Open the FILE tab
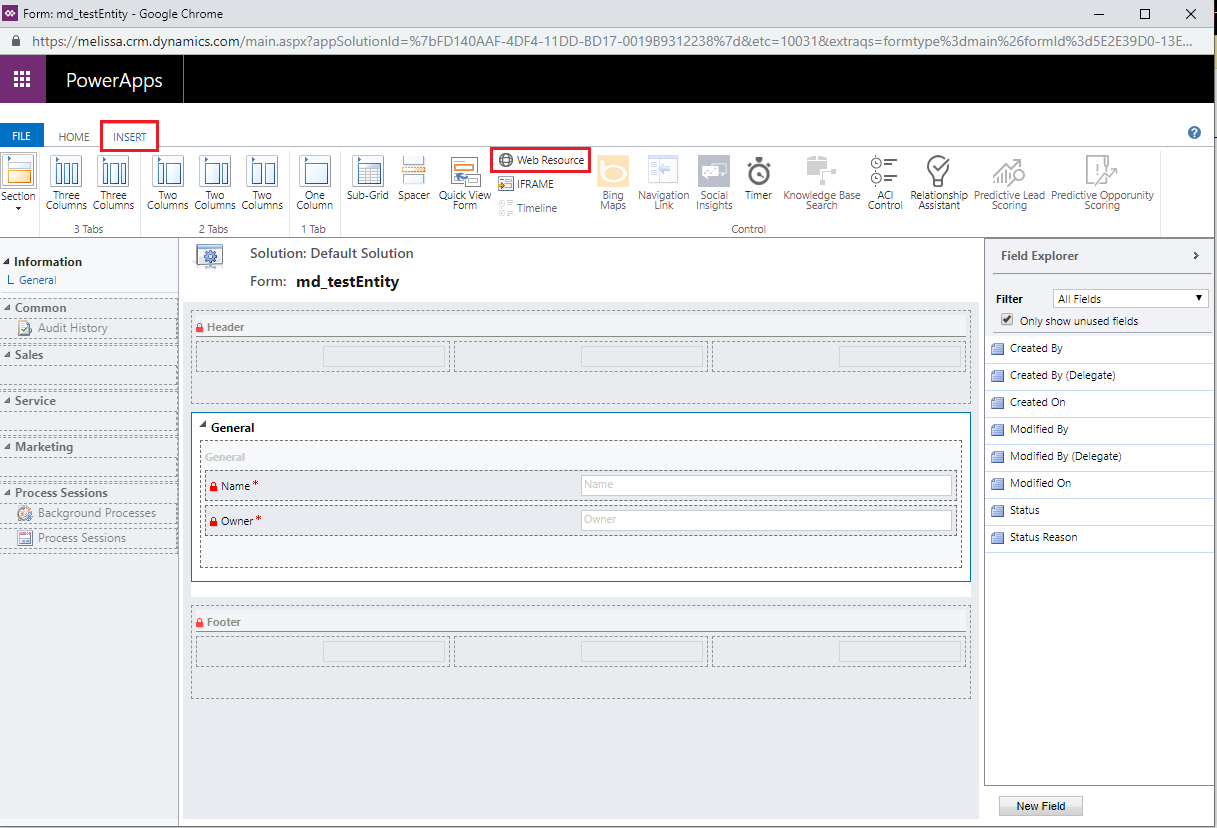The image size is (1217, 828). point(21,136)
